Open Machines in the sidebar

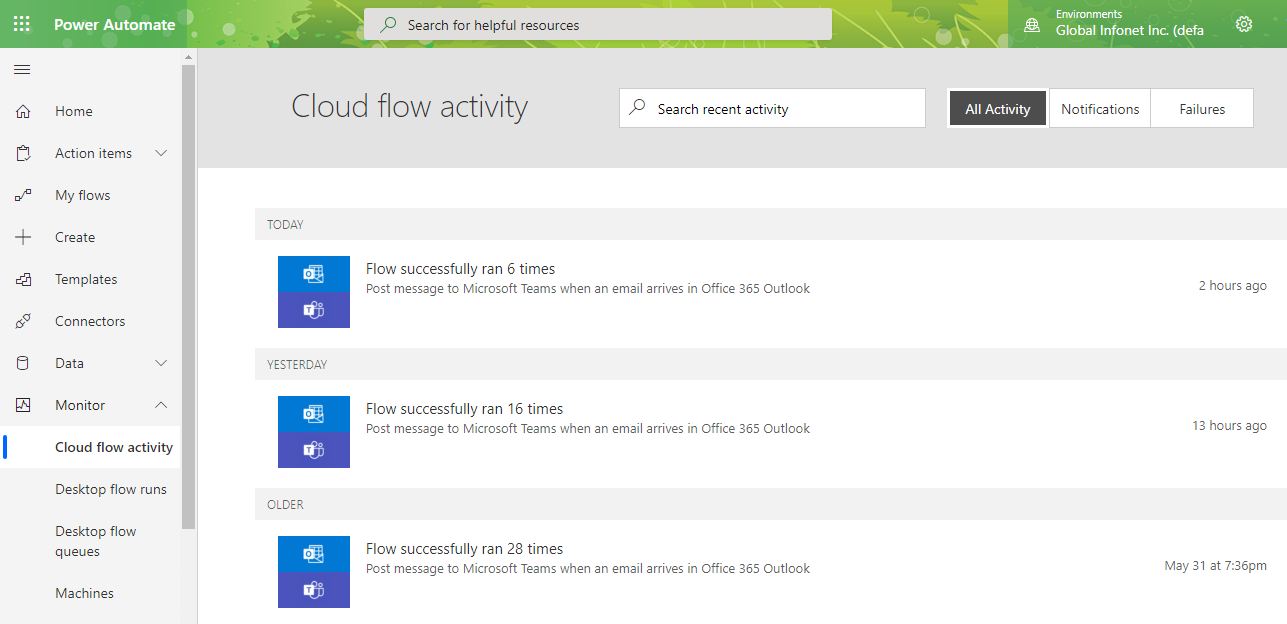pyautogui.click(x=85, y=593)
